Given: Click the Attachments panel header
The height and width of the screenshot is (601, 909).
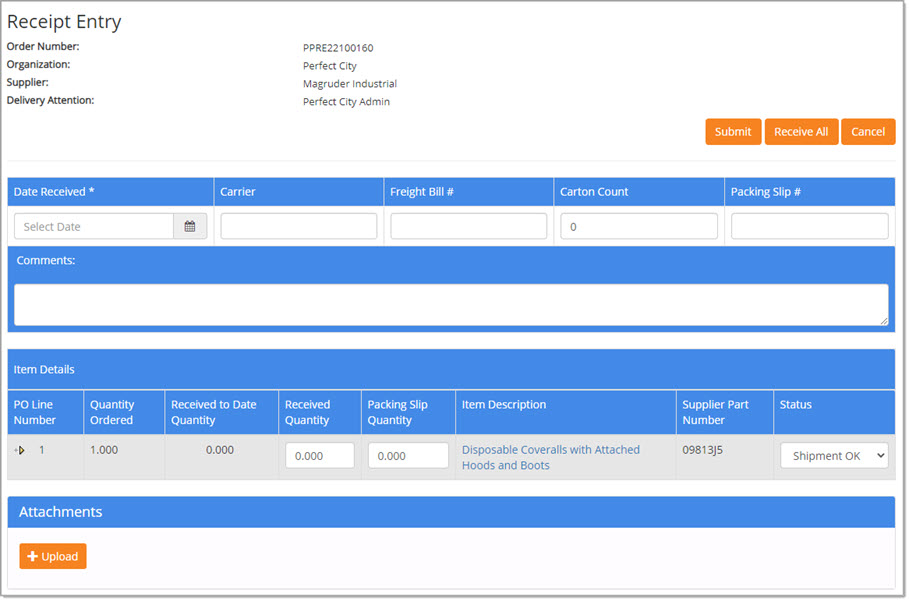Looking at the screenshot, I should pyautogui.click(x=451, y=512).
